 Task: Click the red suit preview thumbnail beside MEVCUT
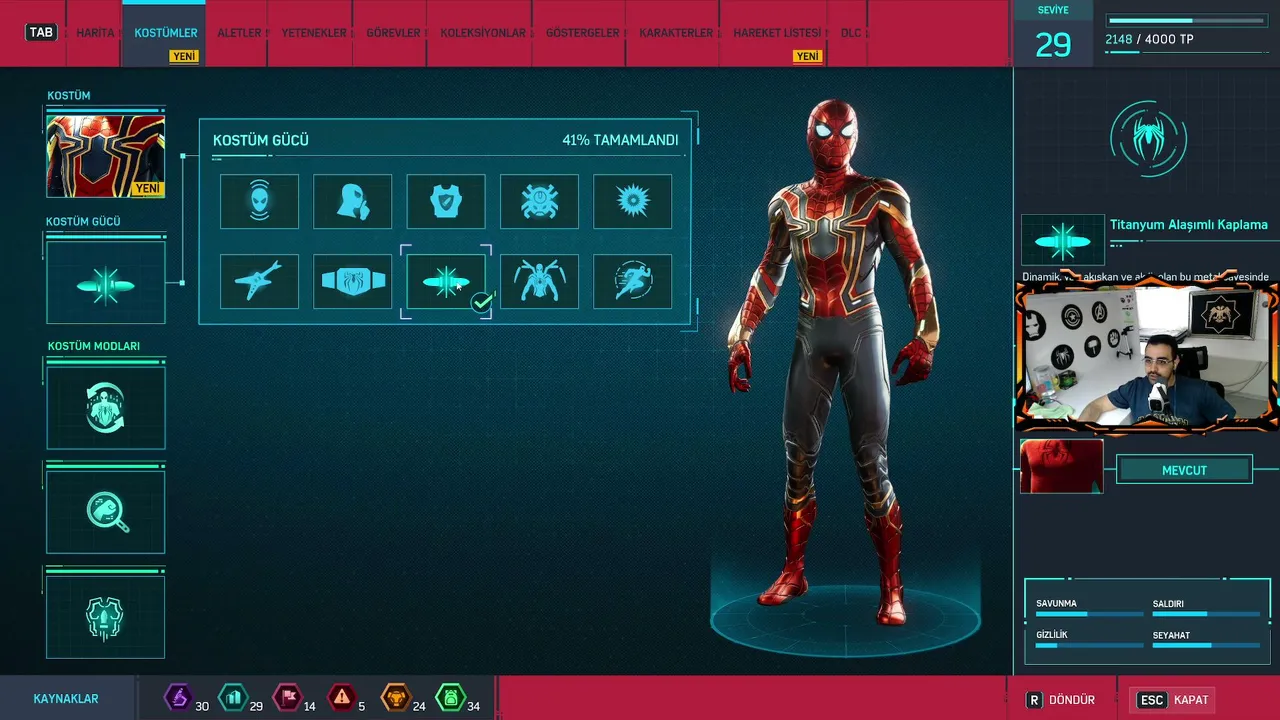tap(1061, 466)
